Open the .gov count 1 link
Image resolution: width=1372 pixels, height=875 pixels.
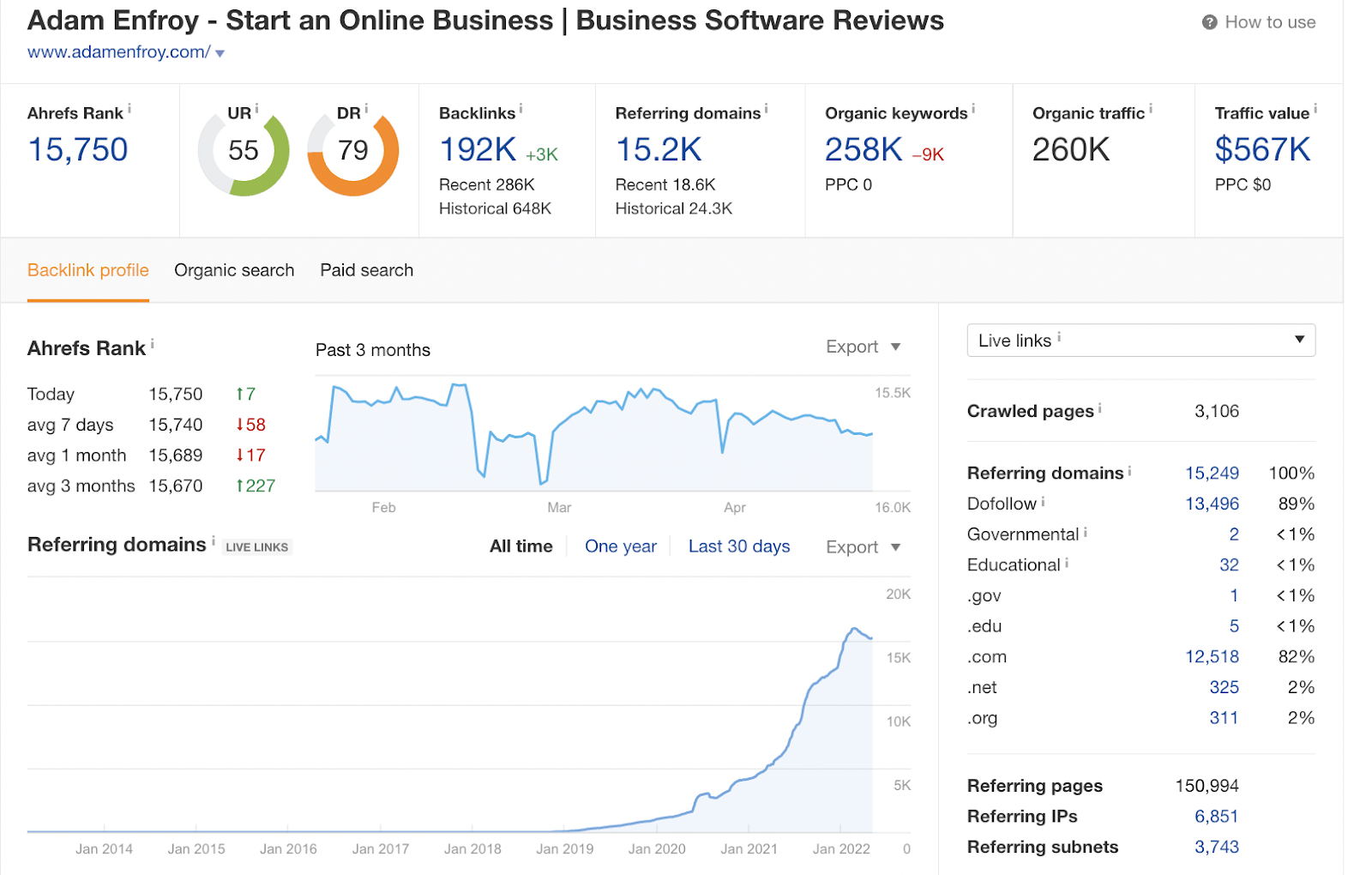tap(1234, 596)
